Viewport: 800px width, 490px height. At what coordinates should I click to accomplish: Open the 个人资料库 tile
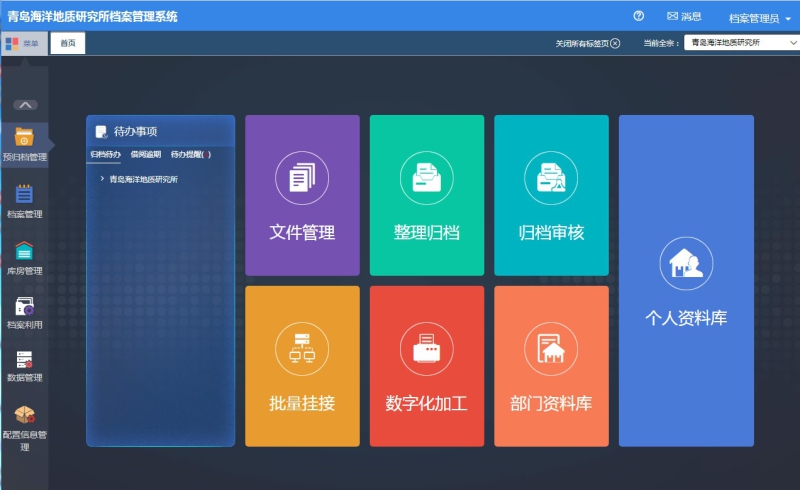pos(686,280)
